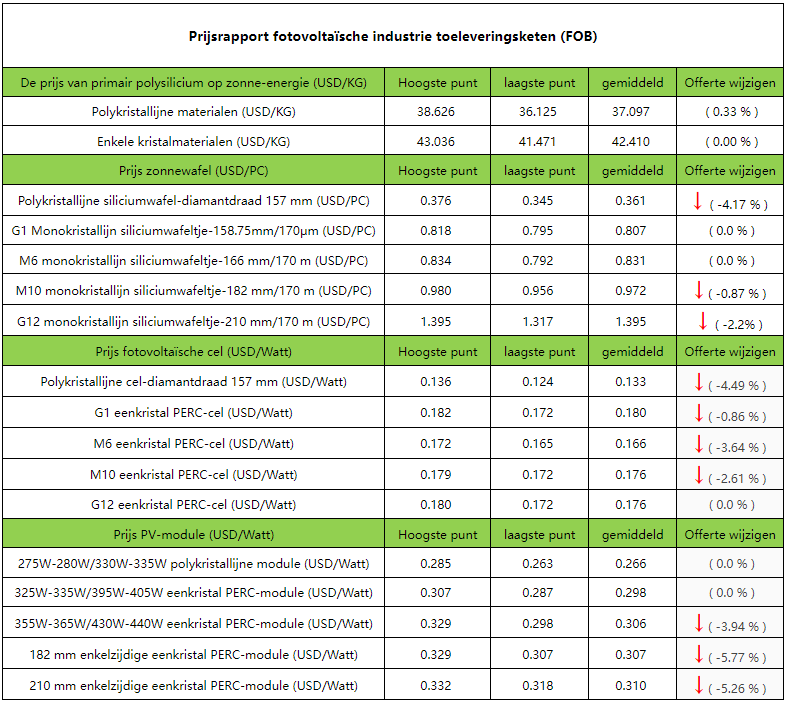The height and width of the screenshot is (703, 789).
Task: Select value 0.818
Action: point(436,231)
